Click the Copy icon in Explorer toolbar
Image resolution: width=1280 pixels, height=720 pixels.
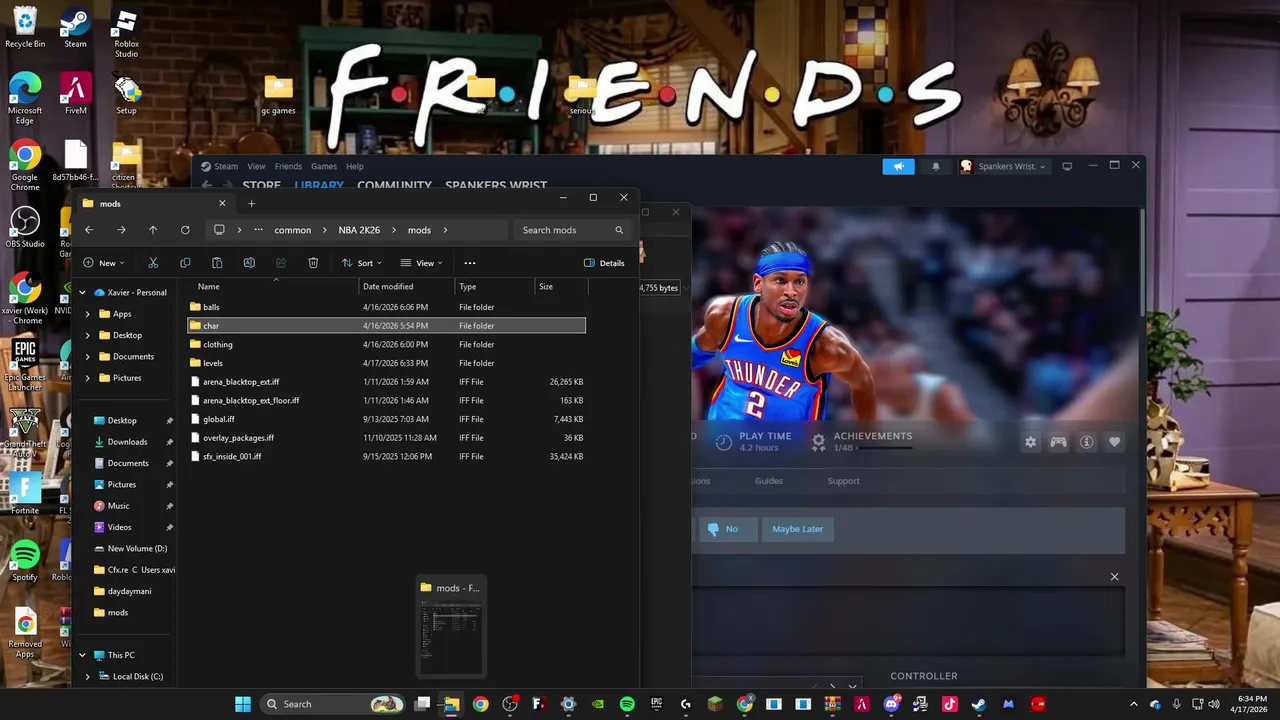click(185, 263)
